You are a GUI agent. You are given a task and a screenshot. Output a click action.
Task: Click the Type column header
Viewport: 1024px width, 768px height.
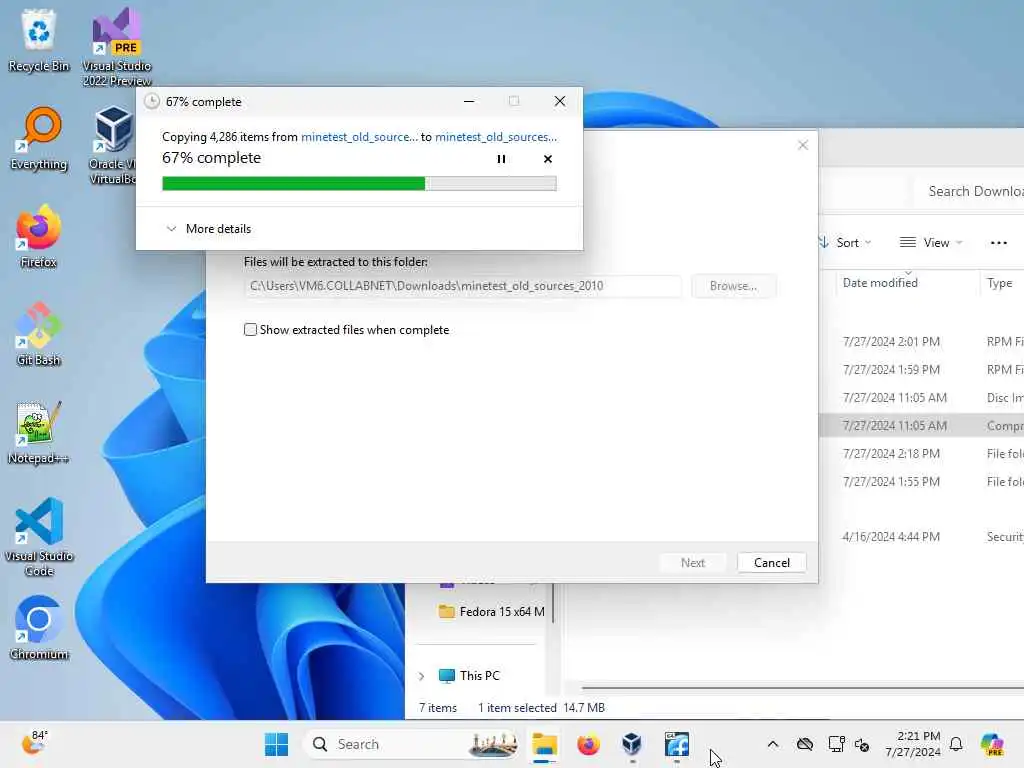click(1001, 283)
